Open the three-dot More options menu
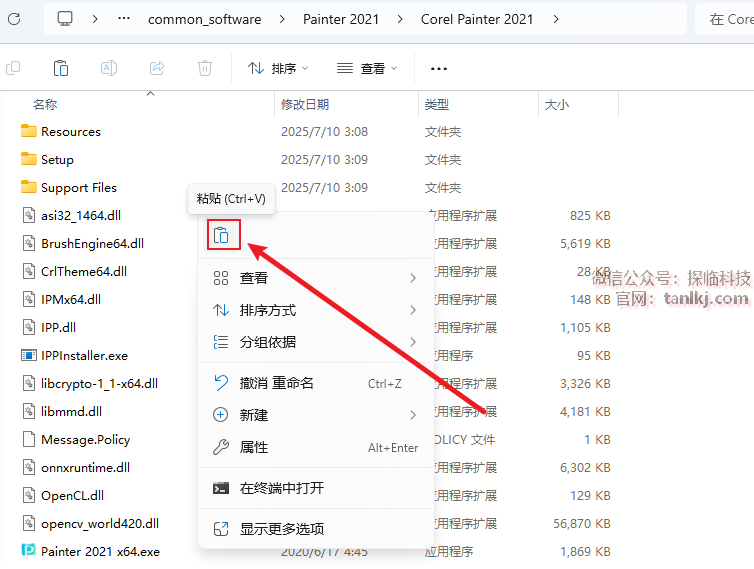Image resolution: width=754 pixels, height=569 pixels. pos(438,68)
